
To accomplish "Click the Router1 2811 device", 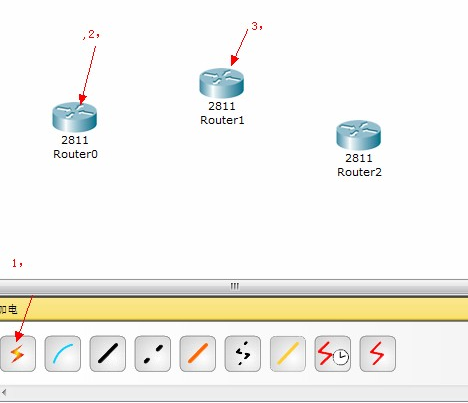I will 222,83.
